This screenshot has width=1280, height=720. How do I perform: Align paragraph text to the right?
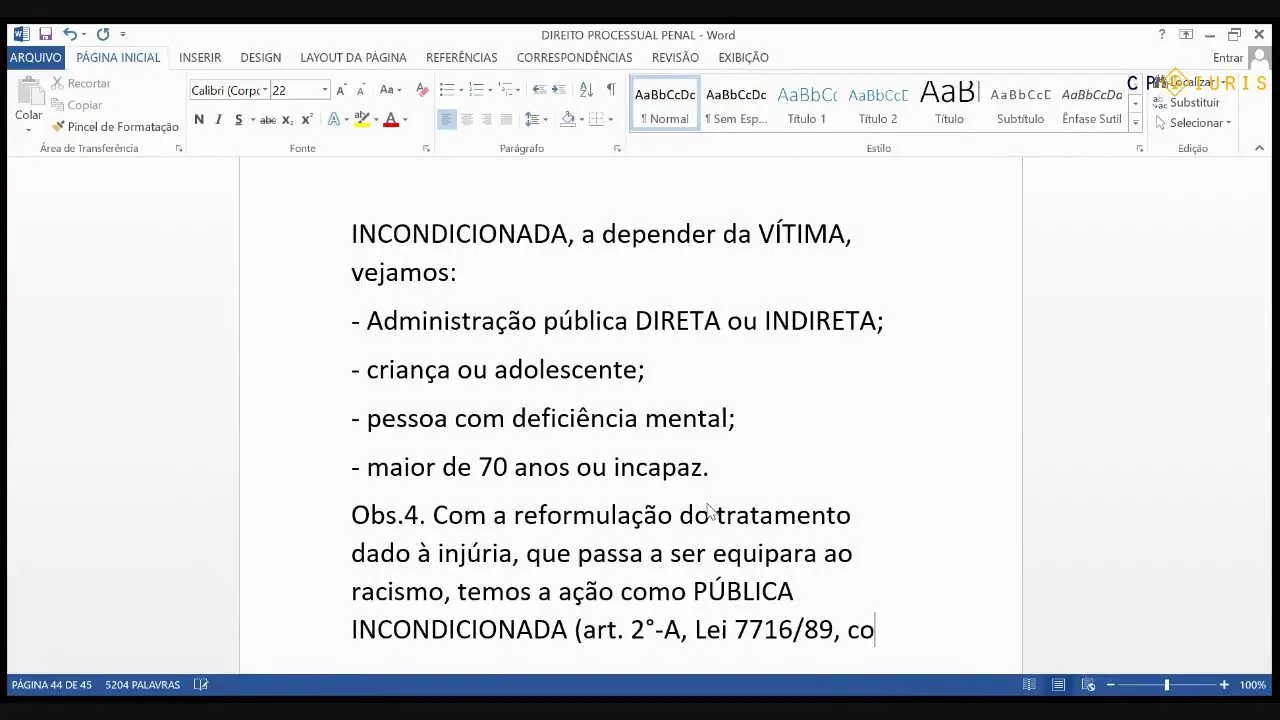point(486,120)
